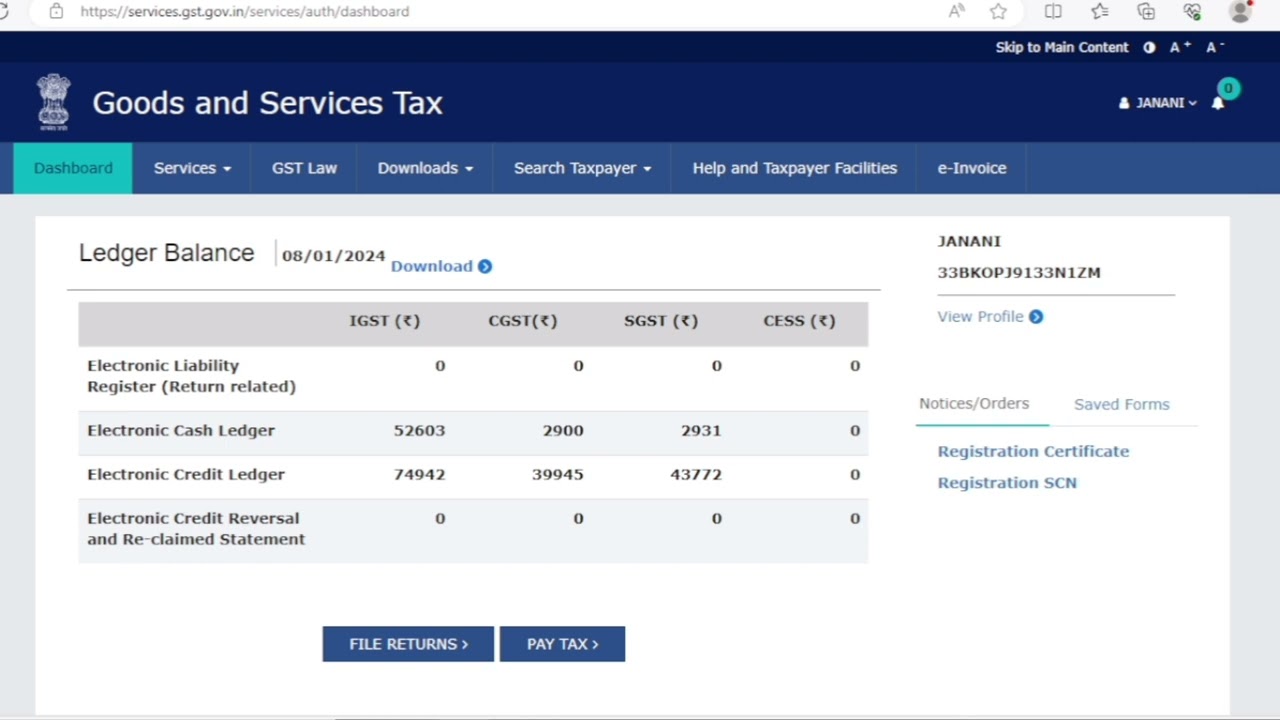This screenshot has width=1280, height=720.
Task: Open the notifications bell icon
Action: [x=1217, y=103]
